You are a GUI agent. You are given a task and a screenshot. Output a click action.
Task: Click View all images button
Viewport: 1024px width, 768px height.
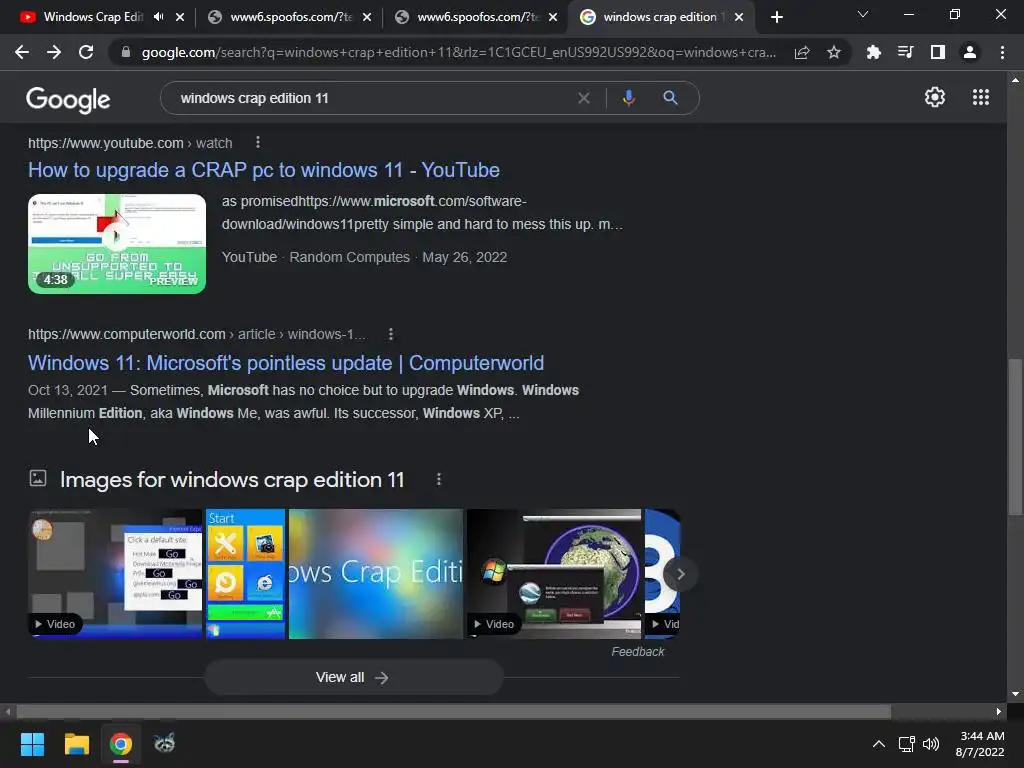[354, 677]
